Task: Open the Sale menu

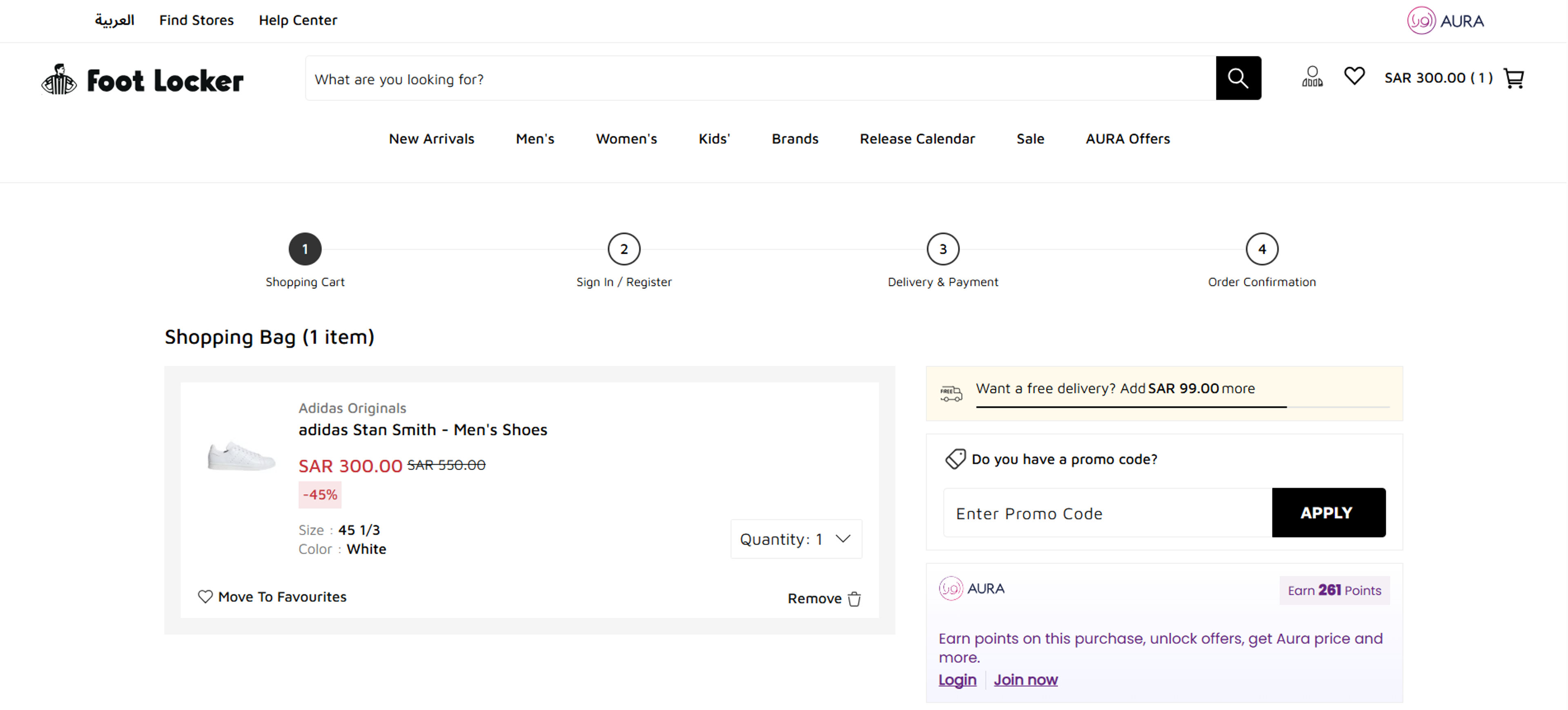Action: 1030,139
